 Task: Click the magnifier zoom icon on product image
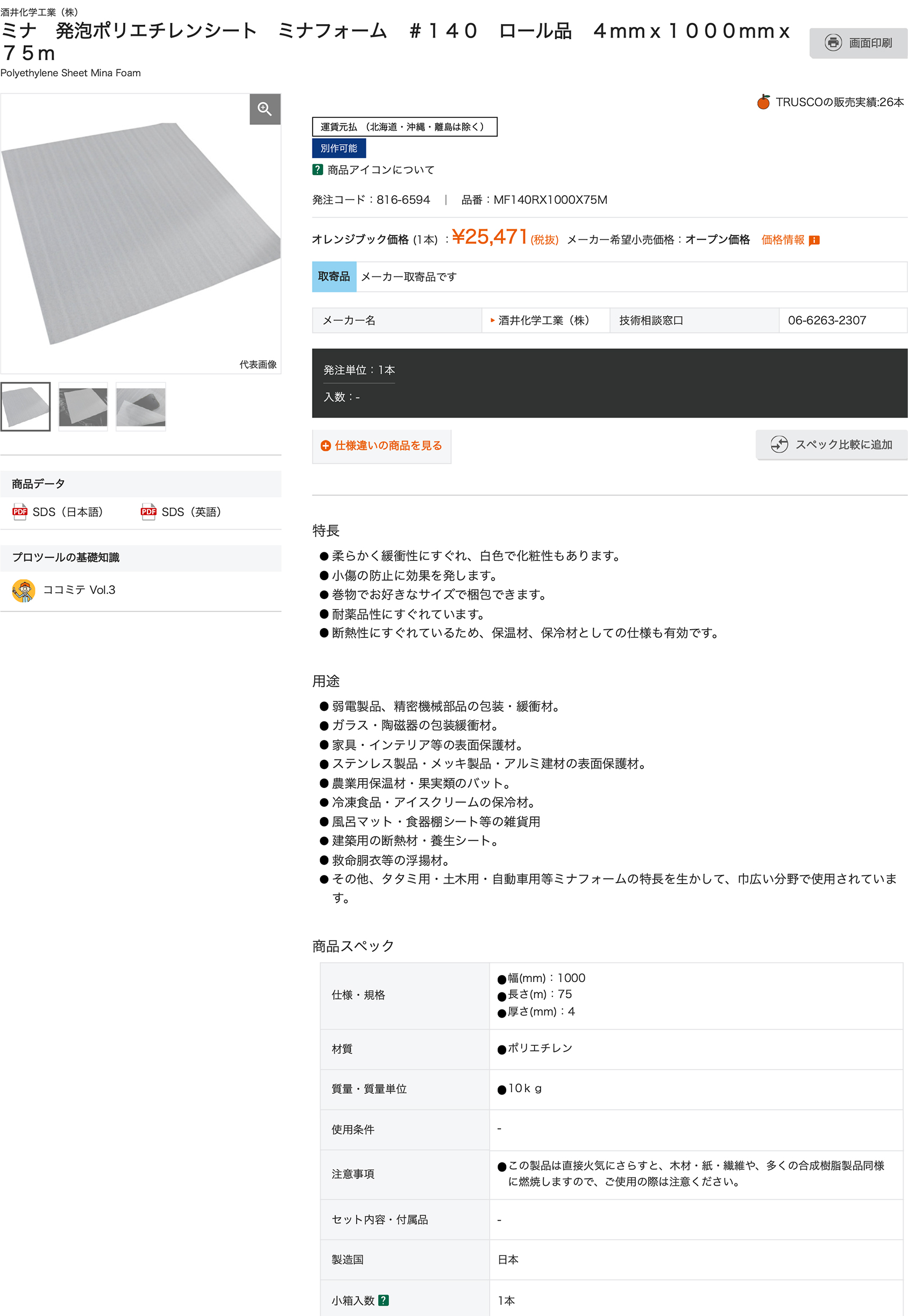point(265,109)
